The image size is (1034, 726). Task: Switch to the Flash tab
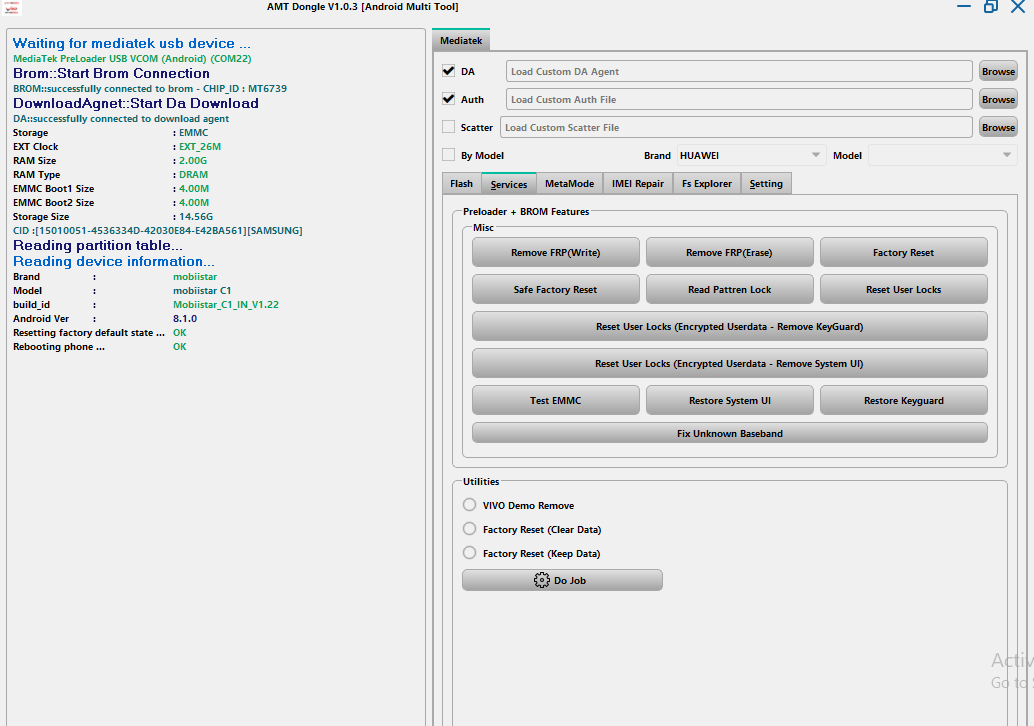pos(462,183)
